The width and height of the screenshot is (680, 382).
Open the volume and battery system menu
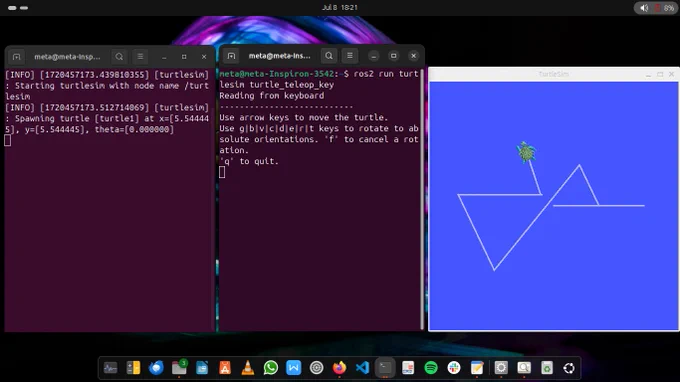coord(656,8)
